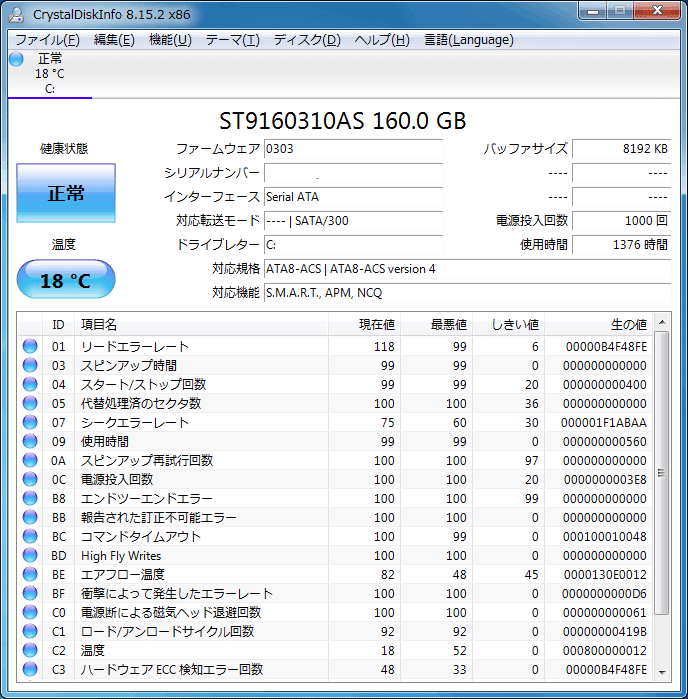Click status icon for 03 スピンアップ時間
The image size is (688, 699).
point(30,366)
